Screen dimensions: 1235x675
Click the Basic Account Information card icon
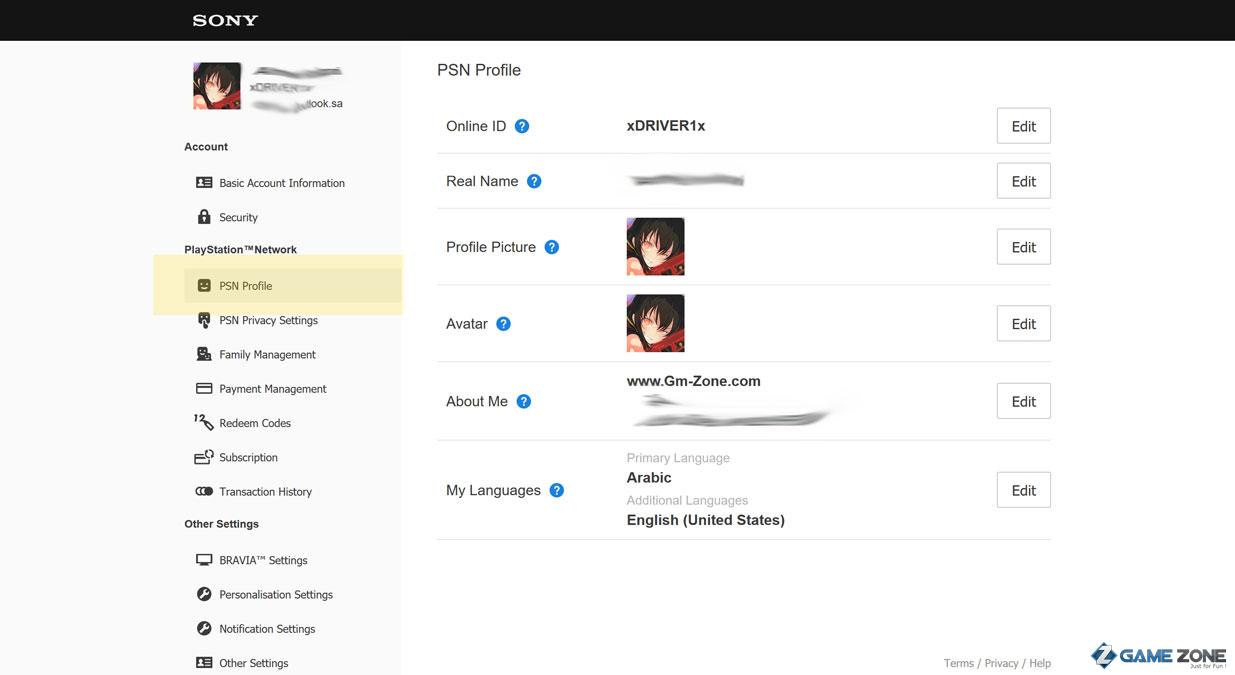[204, 183]
